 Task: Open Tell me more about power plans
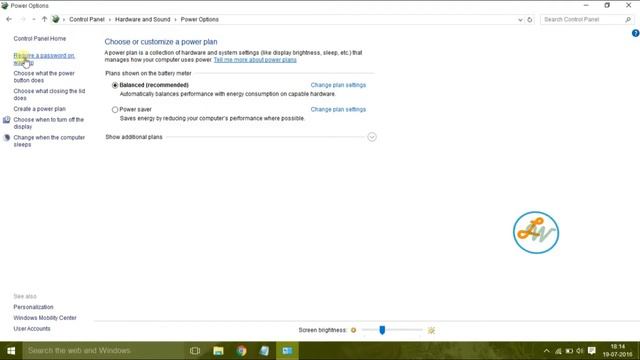tap(255, 60)
